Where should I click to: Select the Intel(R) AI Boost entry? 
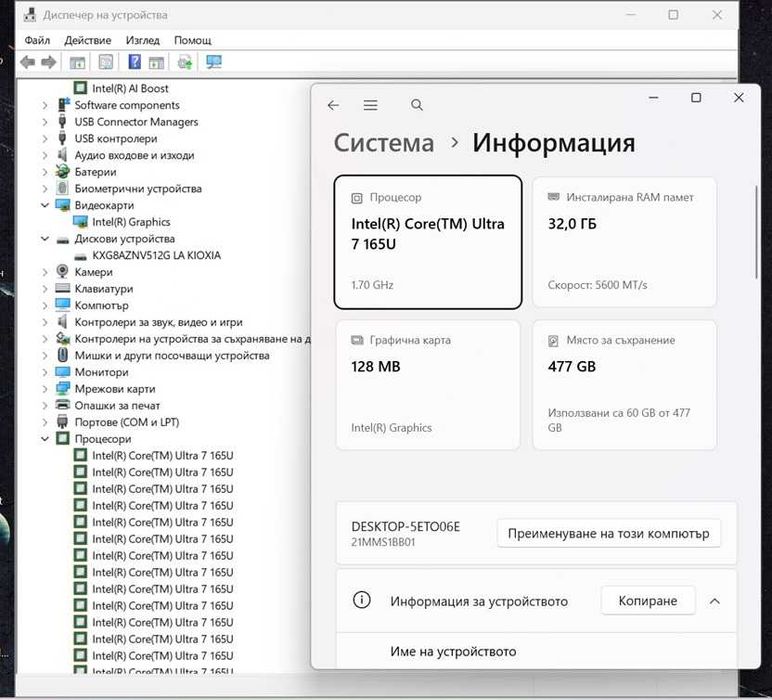pyautogui.click(x=130, y=88)
